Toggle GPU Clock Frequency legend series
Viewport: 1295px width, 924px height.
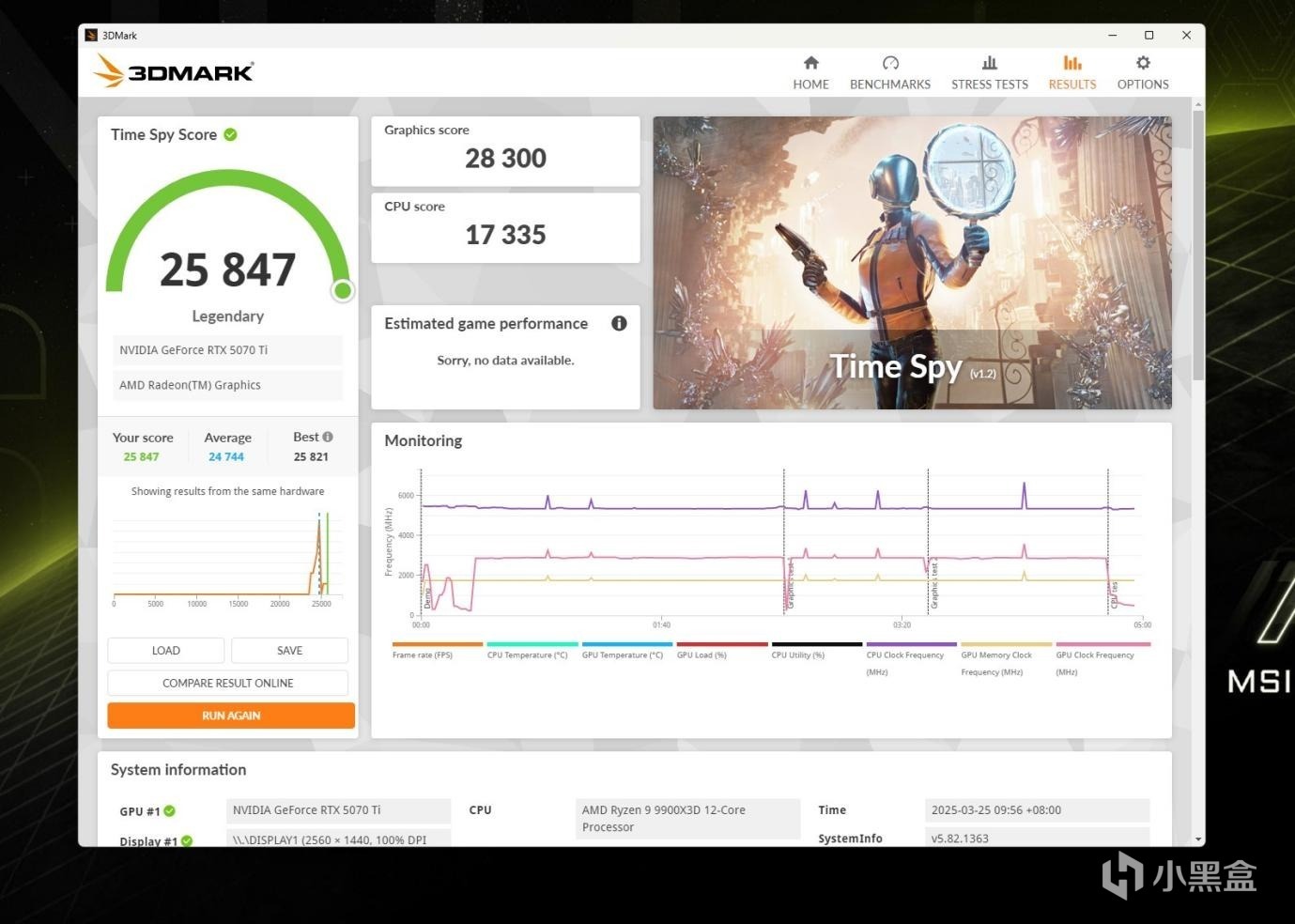pyautogui.click(x=1102, y=659)
